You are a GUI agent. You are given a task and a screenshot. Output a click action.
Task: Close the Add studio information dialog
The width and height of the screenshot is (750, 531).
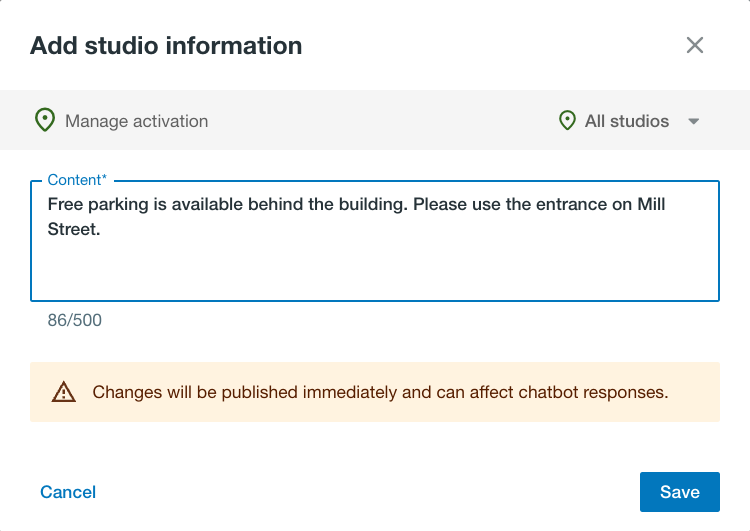tap(695, 45)
